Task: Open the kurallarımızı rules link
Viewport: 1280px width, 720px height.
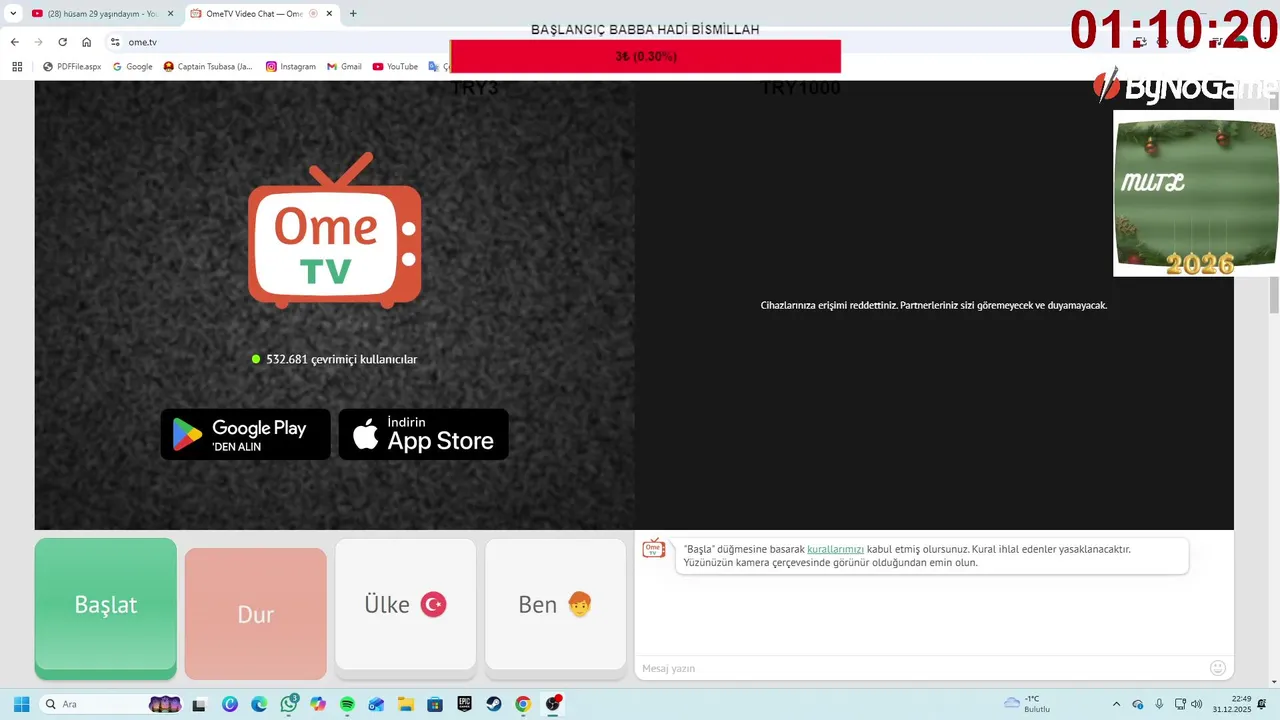Action: tap(835, 549)
